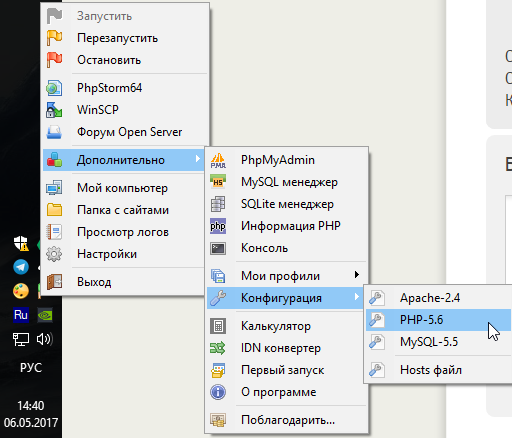Click the wrench icon beside Apache-2.4
512x438 pixels.
tap(377, 298)
